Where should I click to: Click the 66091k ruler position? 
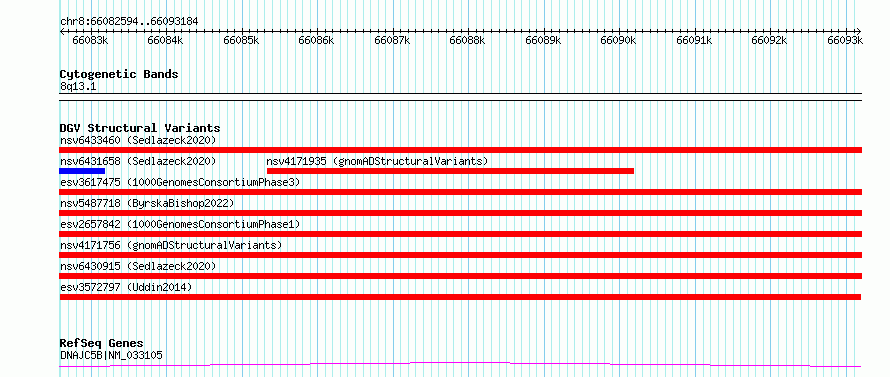[695, 40]
